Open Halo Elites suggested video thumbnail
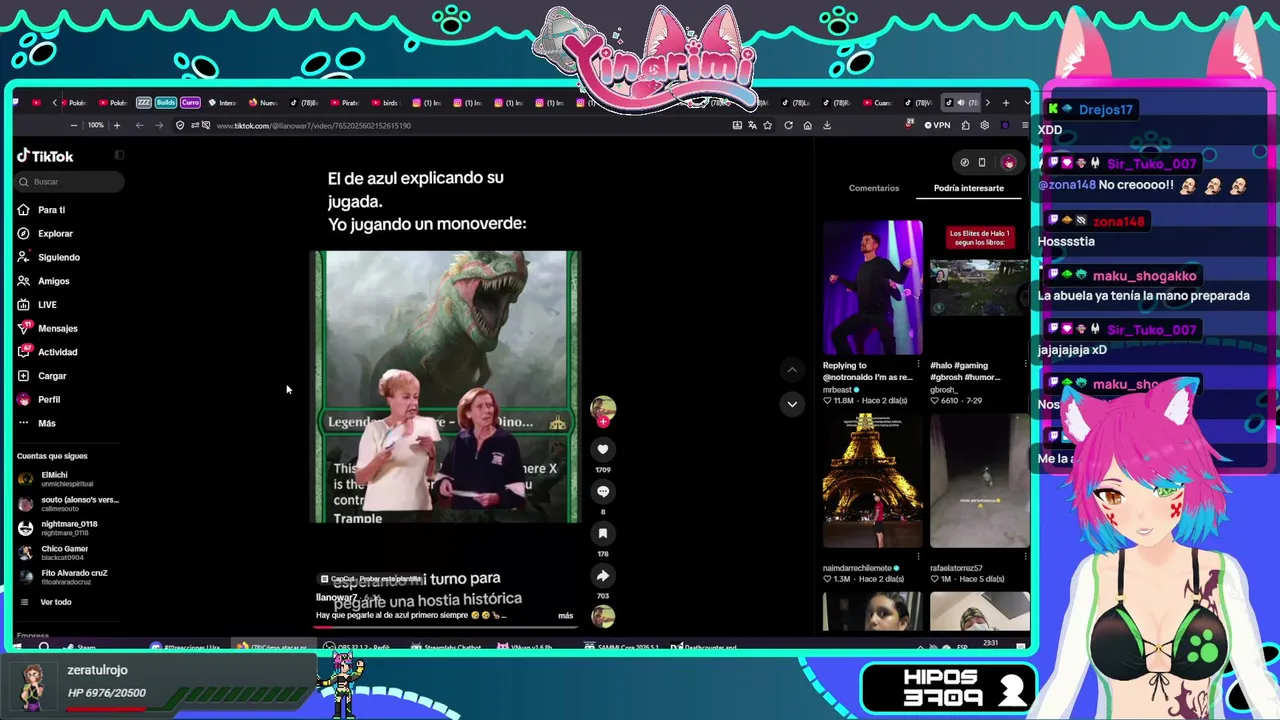This screenshot has height=720, width=1280. click(x=979, y=288)
